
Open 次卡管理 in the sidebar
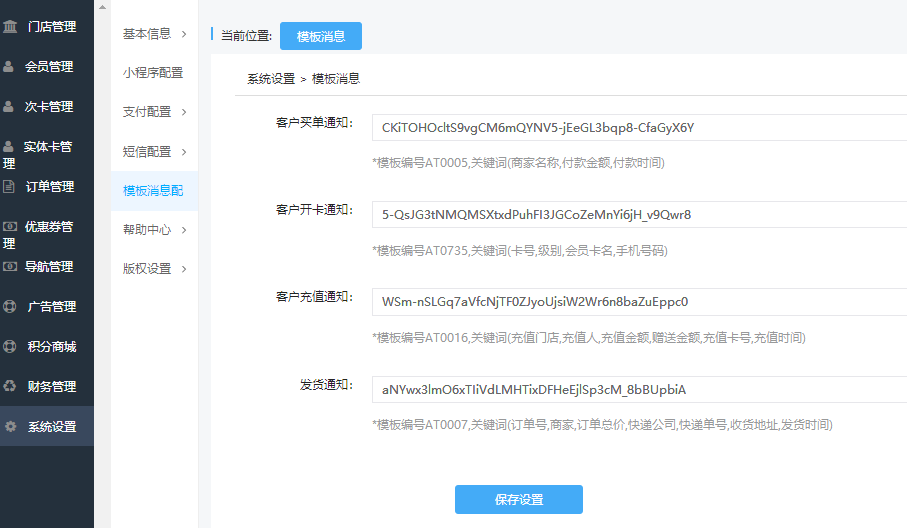tap(47, 106)
